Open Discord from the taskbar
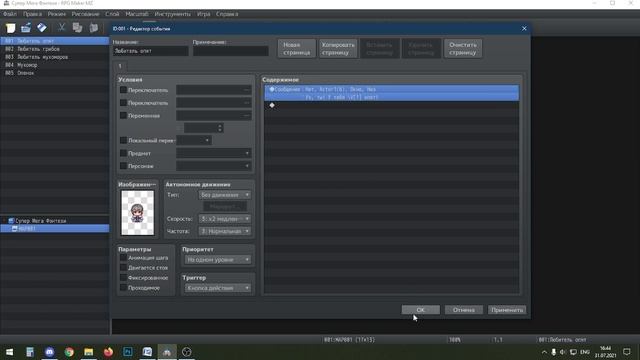Viewport: 640px width, 360px height. [x=49, y=352]
